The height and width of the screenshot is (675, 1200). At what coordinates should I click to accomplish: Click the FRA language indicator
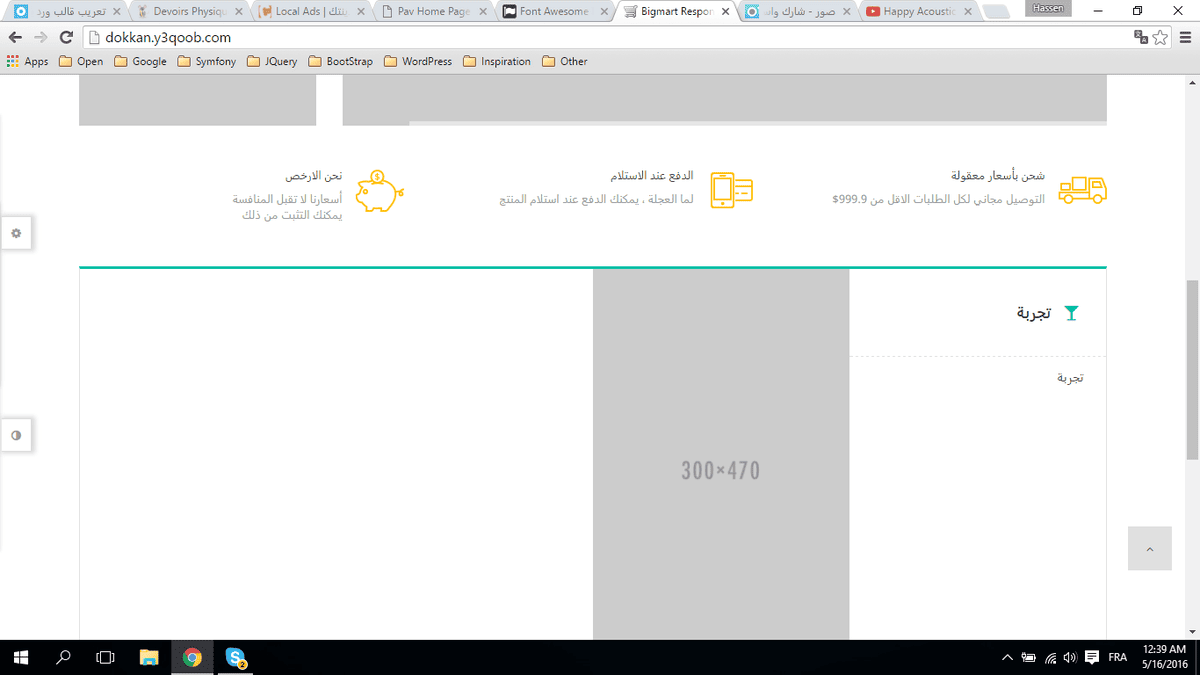1119,657
